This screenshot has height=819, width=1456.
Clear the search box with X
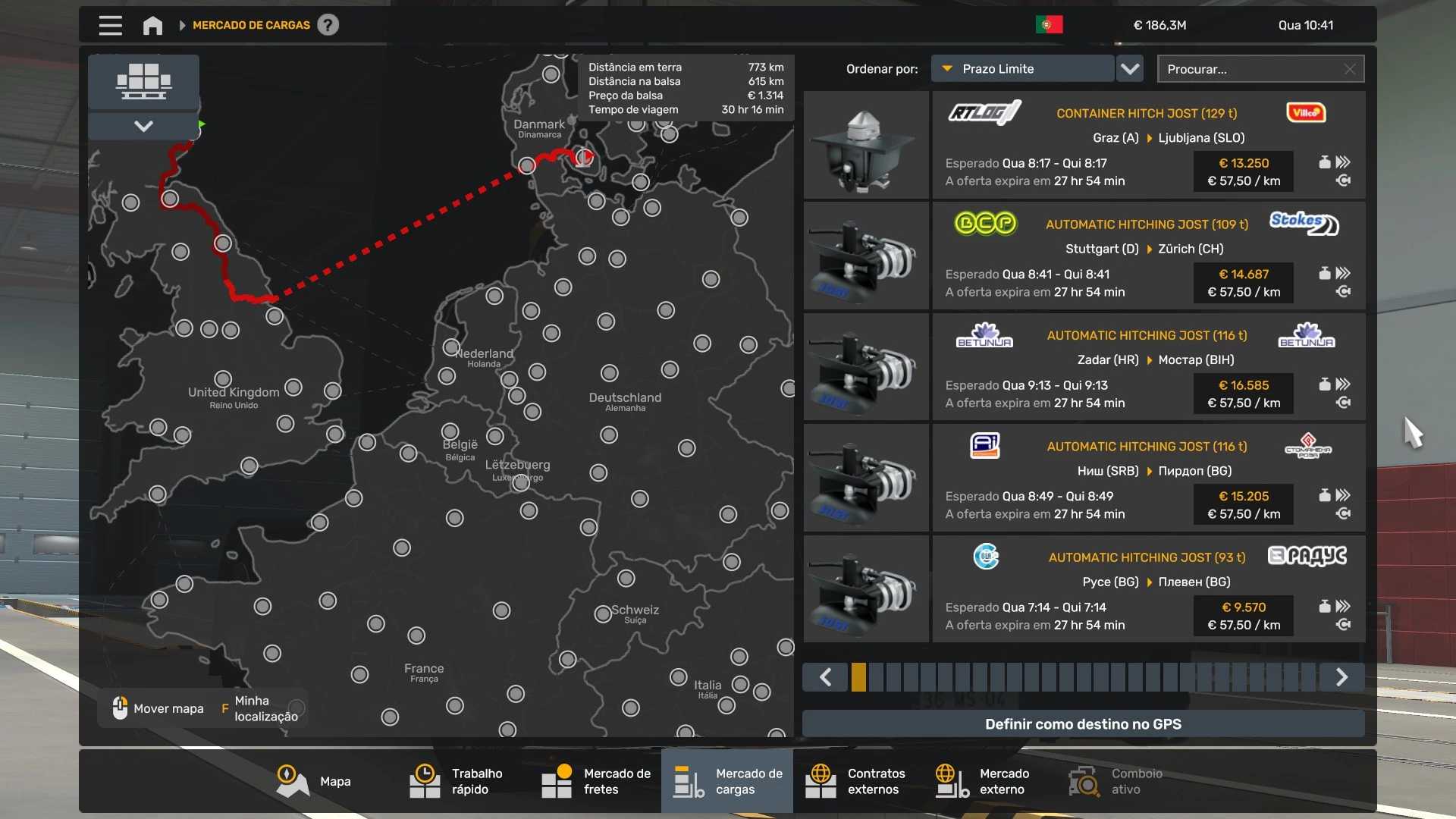point(1350,69)
